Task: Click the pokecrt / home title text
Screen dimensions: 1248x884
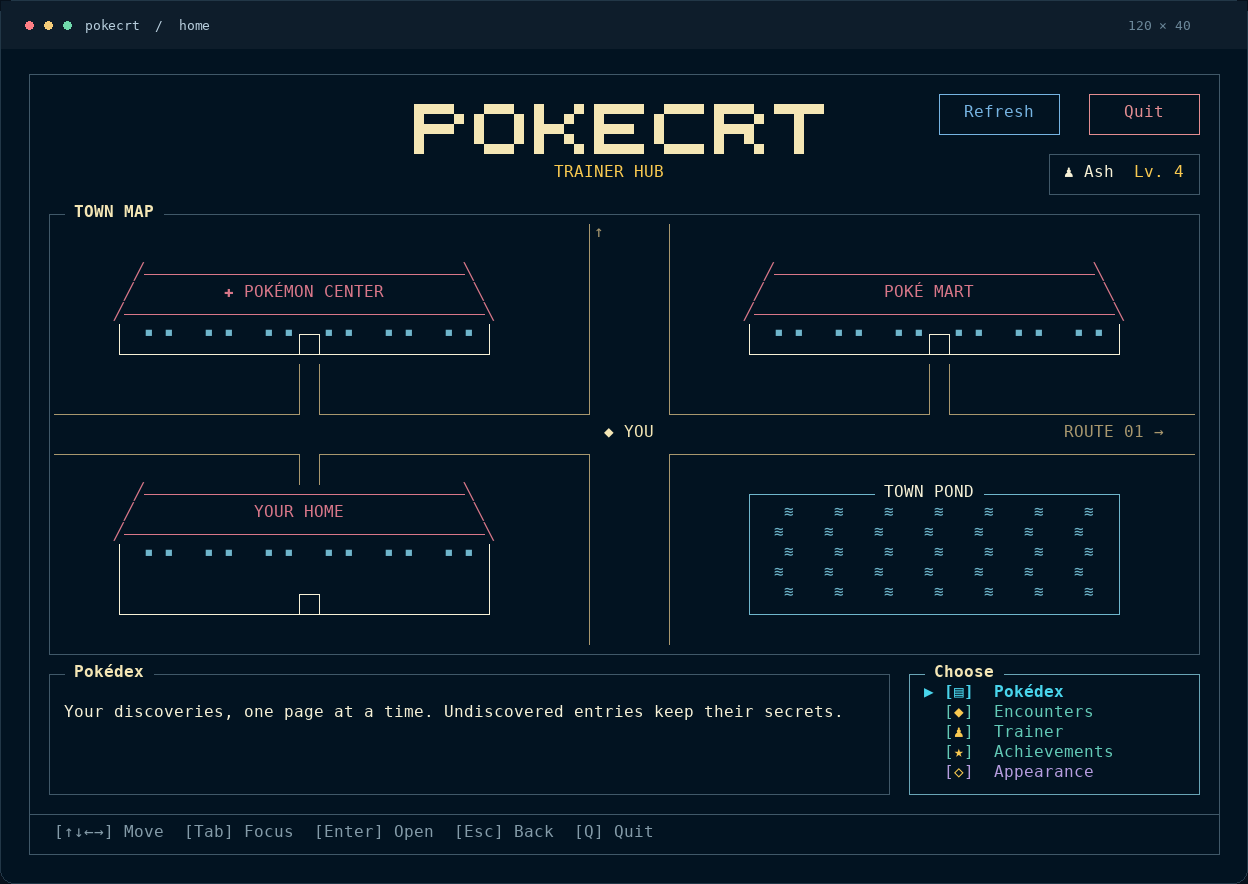Action: click(x=148, y=26)
